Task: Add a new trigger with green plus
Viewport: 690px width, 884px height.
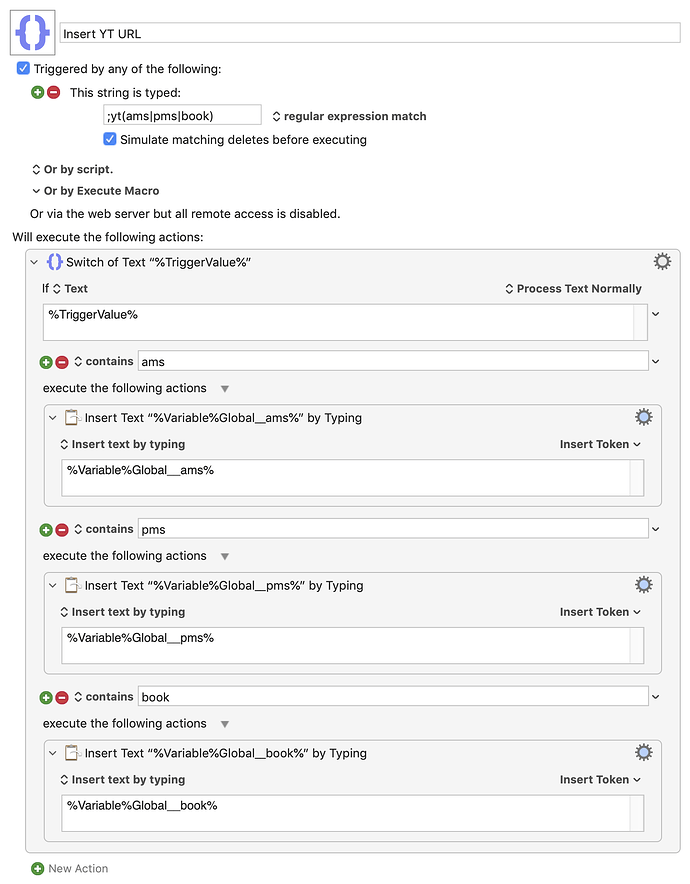Action: click(x=37, y=92)
